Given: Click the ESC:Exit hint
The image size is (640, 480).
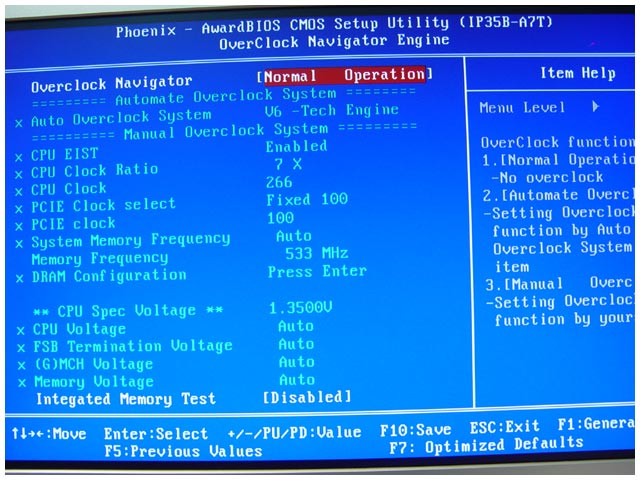Looking at the screenshot, I should click(x=505, y=427).
